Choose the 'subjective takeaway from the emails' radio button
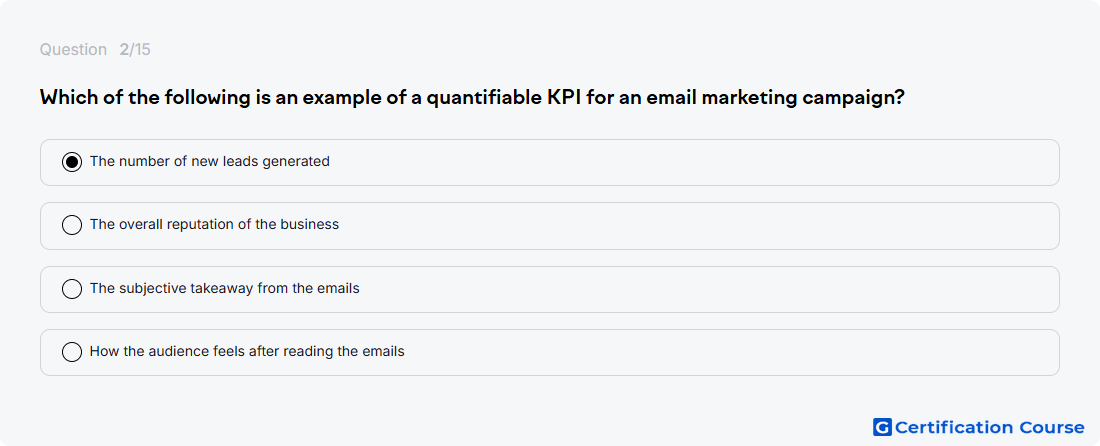This screenshot has height=446, width=1100. (x=72, y=289)
